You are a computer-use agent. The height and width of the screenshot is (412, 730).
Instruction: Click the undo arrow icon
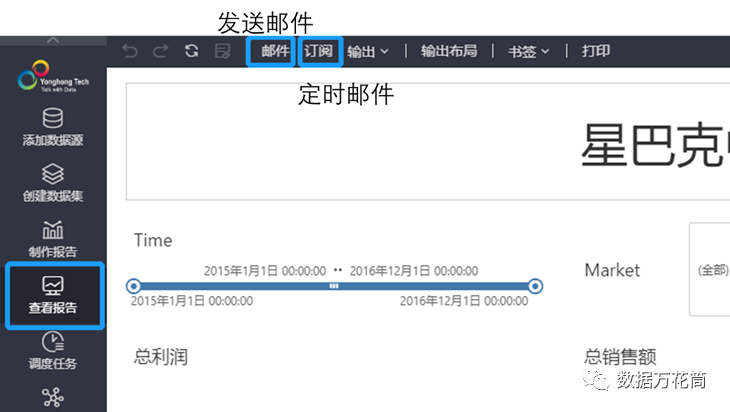[x=130, y=51]
